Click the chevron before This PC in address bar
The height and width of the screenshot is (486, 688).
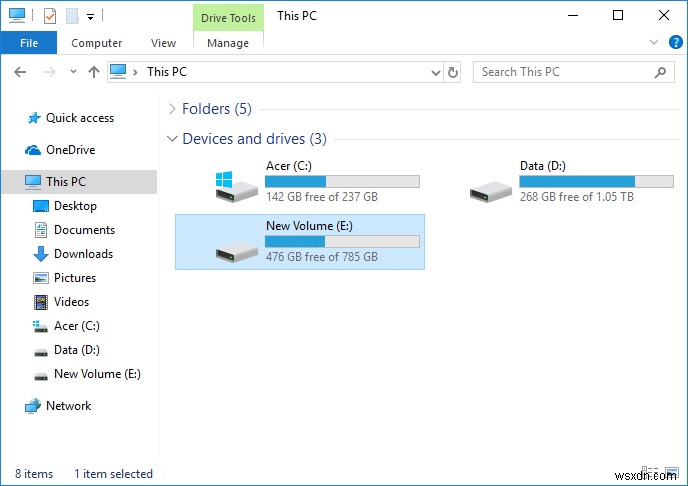tap(136, 72)
